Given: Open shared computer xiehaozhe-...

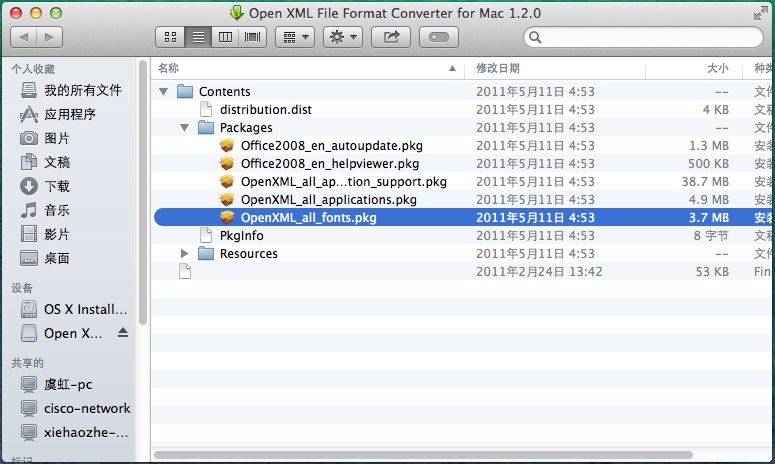Looking at the screenshot, I should tap(74, 432).
